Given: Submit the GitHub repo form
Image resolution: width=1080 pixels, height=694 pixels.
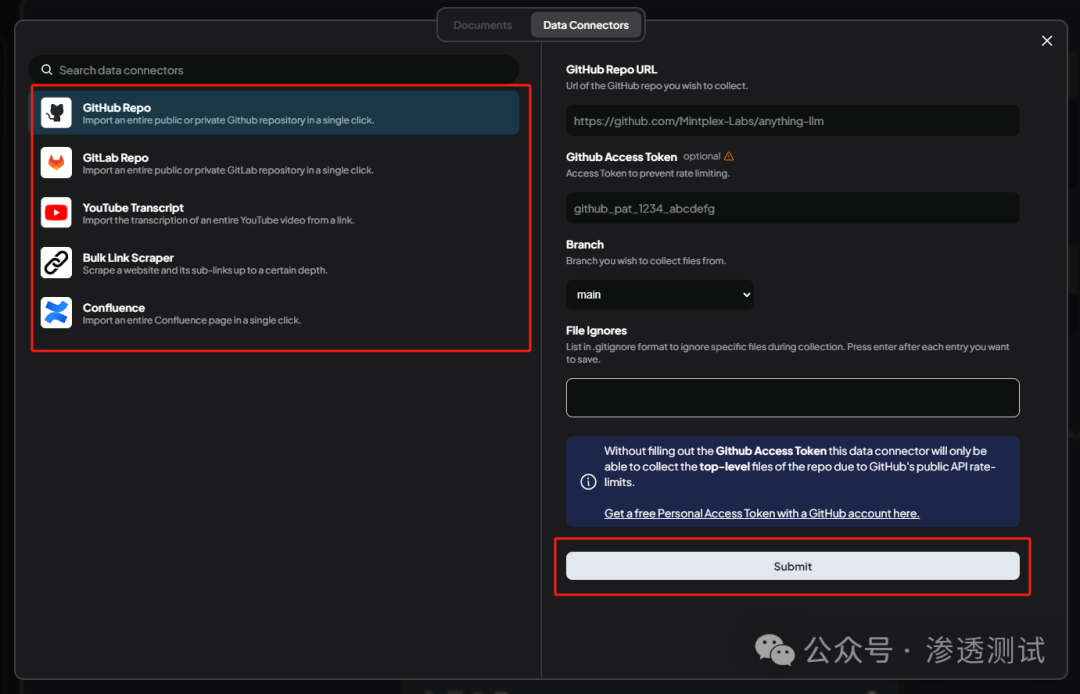Looking at the screenshot, I should click(x=793, y=566).
